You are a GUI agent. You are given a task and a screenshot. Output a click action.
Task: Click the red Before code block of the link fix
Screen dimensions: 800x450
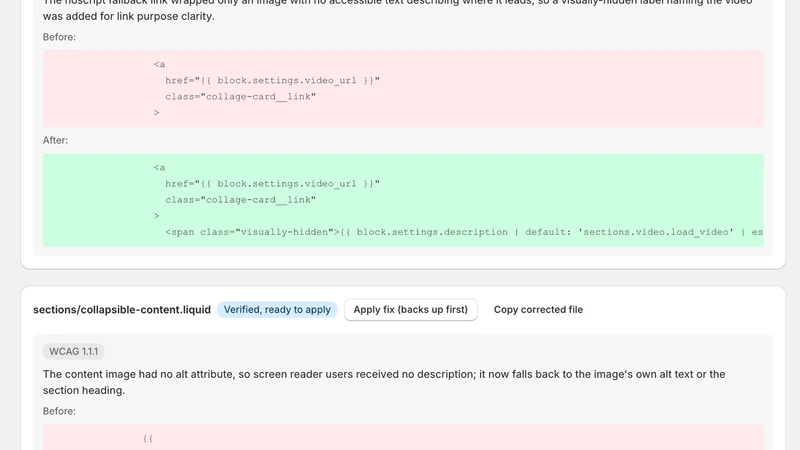[403, 89]
